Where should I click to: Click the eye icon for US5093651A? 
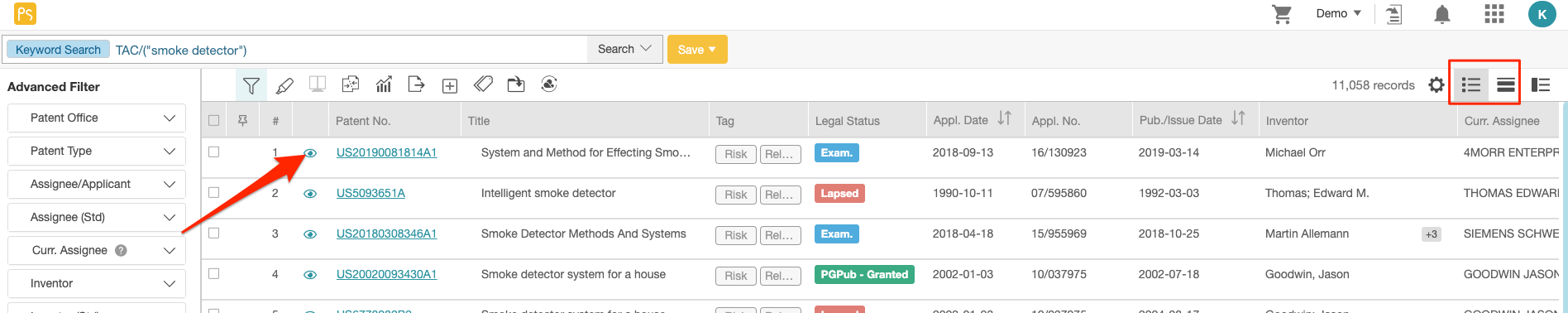pyautogui.click(x=310, y=194)
